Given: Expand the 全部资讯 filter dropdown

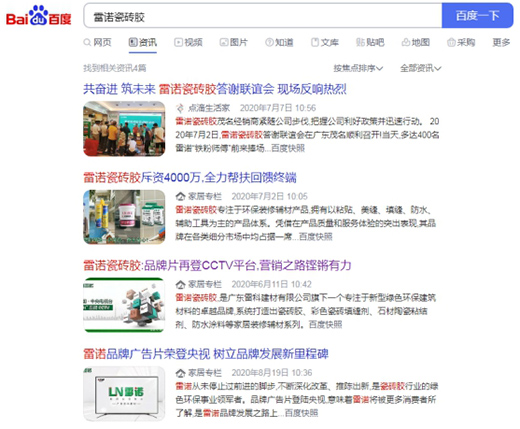Looking at the screenshot, I should pos(421,68).
